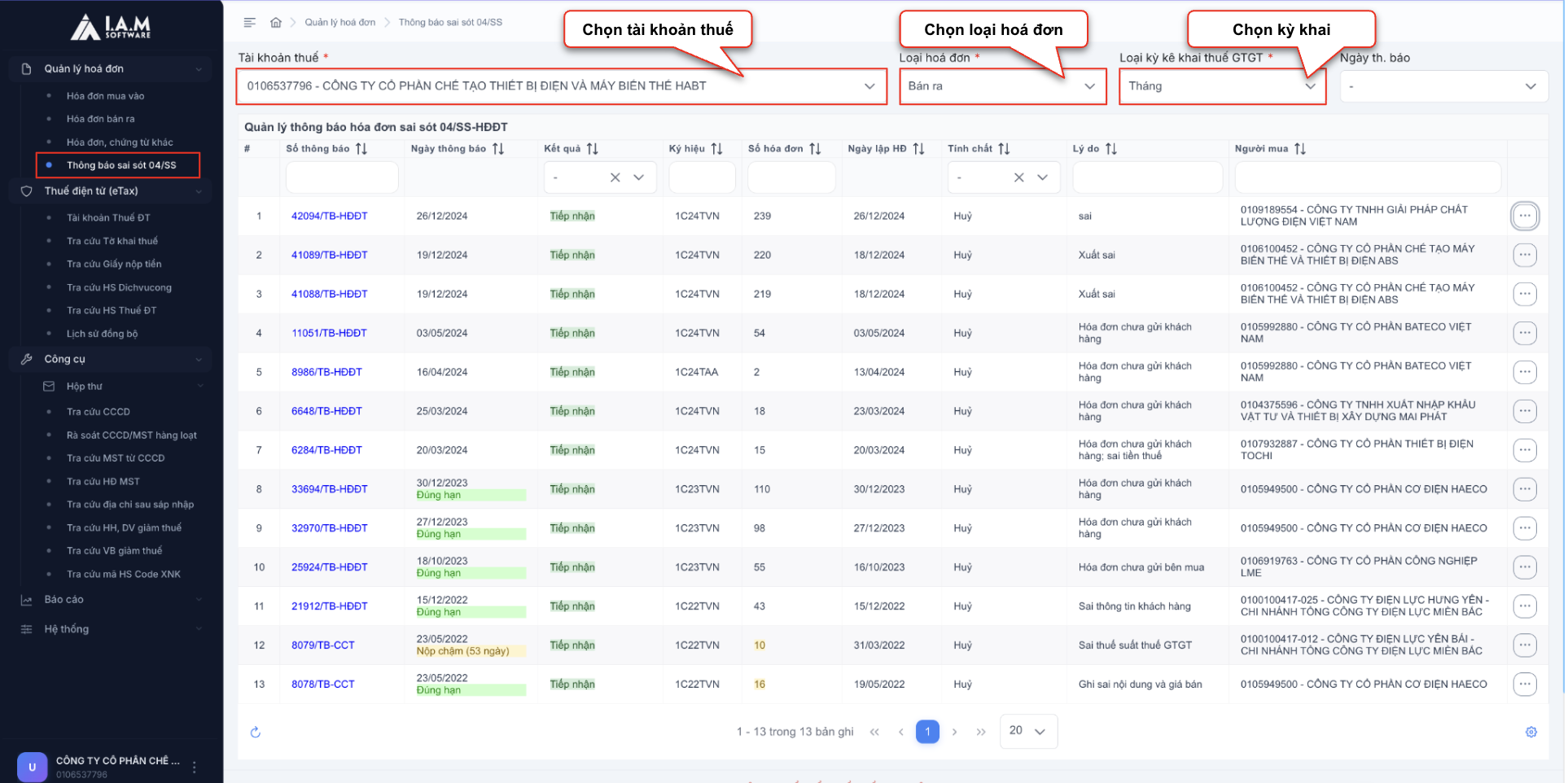Sort by Ngày lập HĐ column
The image size is (1568, 783).
(x=918, y=149)
